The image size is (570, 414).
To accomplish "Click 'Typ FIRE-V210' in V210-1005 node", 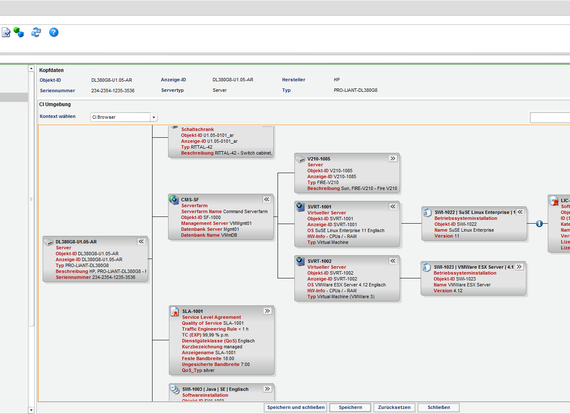I will coord(323,182).
